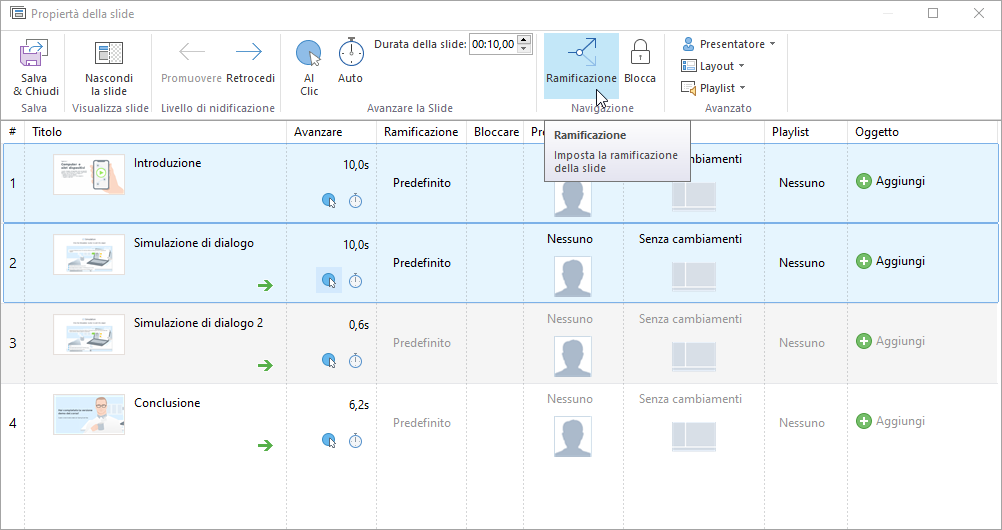The image size is (1002, 530).
Task: Click the Oggetto column header
Action: point(876,132)
